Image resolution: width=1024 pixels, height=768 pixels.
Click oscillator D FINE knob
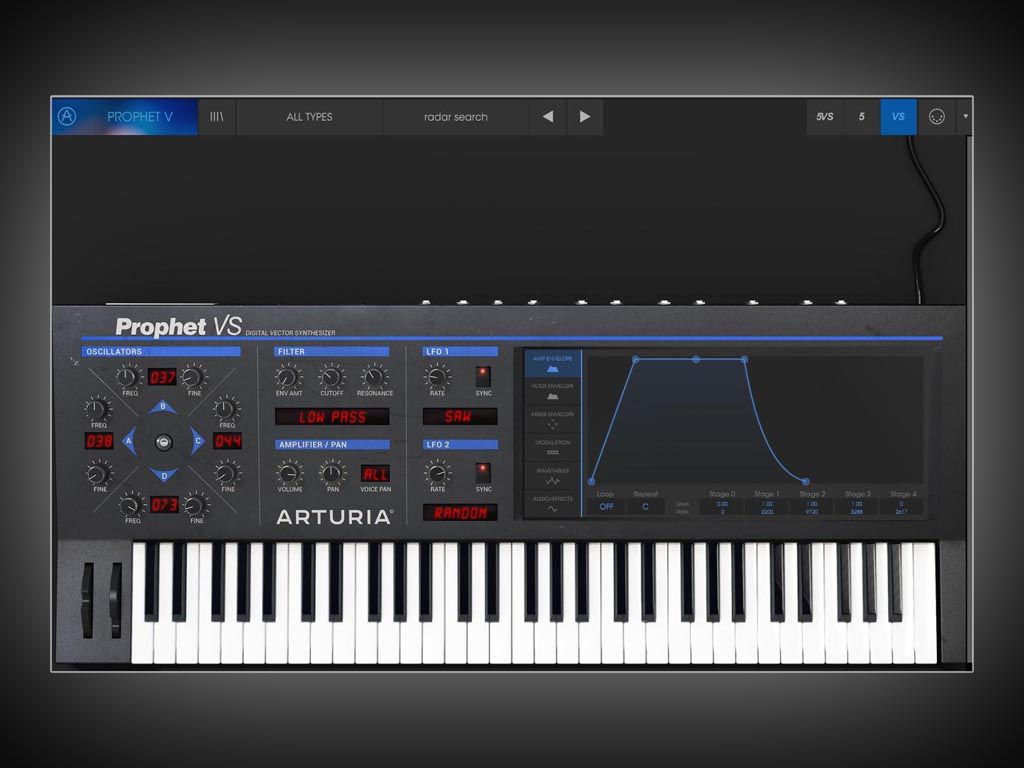(195, 504)
